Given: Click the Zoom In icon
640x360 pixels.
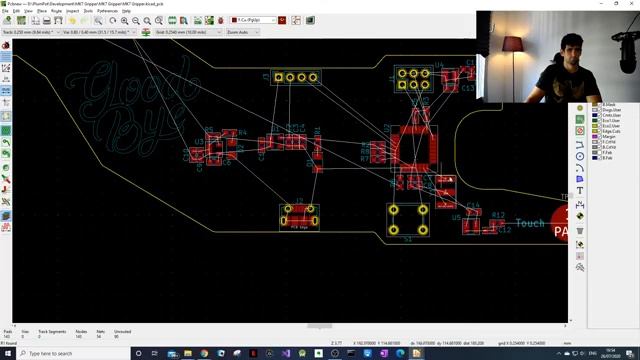Looking at the screenshot, I should [124, 20].
